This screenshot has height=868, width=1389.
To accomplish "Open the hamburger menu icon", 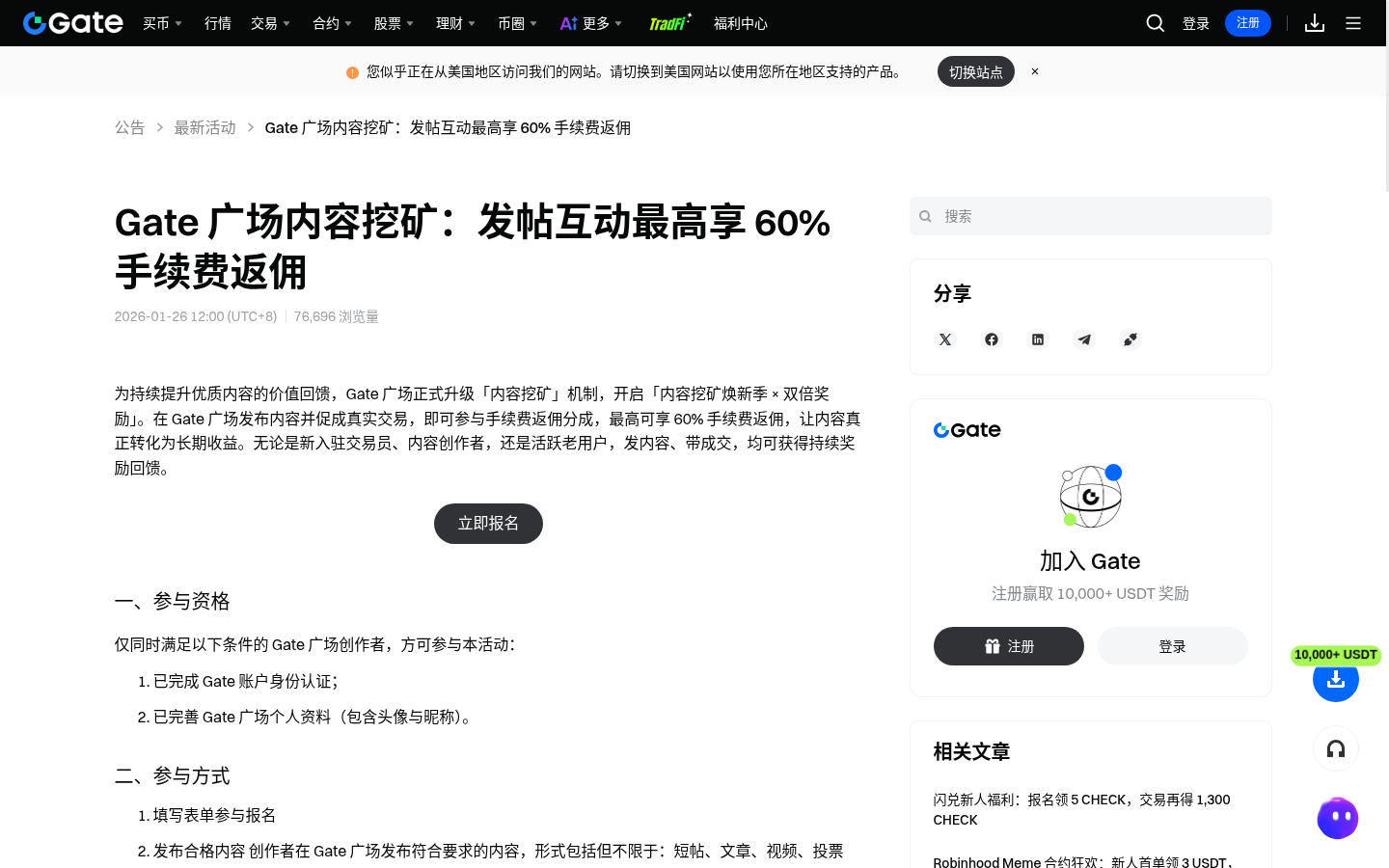I will click(x=1353, y=23).
